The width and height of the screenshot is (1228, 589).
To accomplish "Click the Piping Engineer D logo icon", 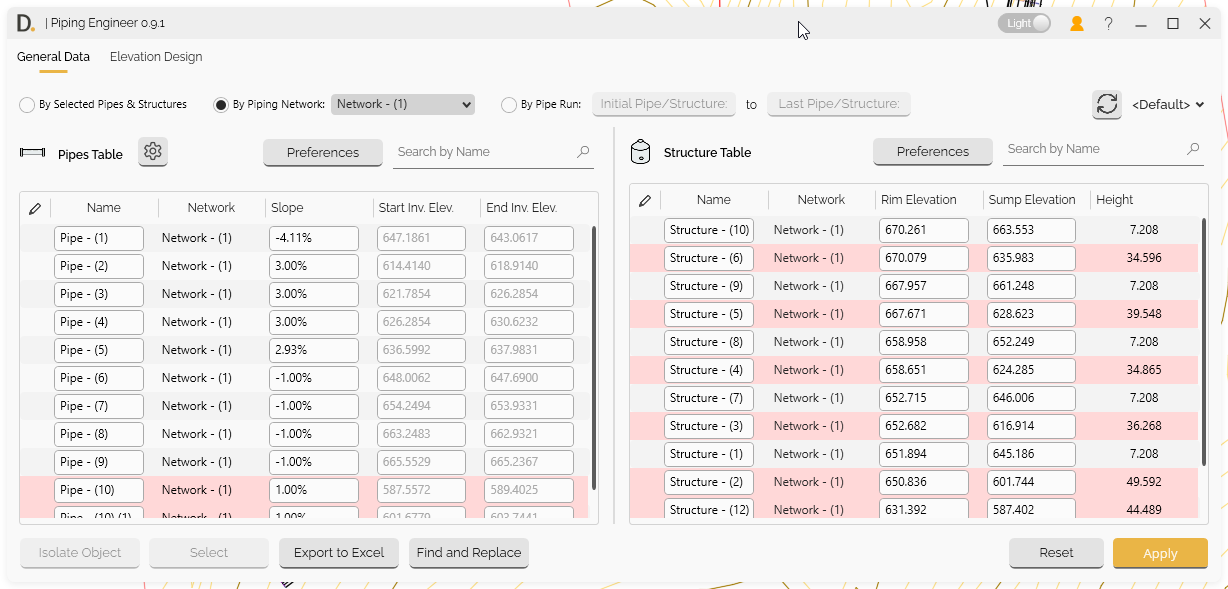I will 26,22.
